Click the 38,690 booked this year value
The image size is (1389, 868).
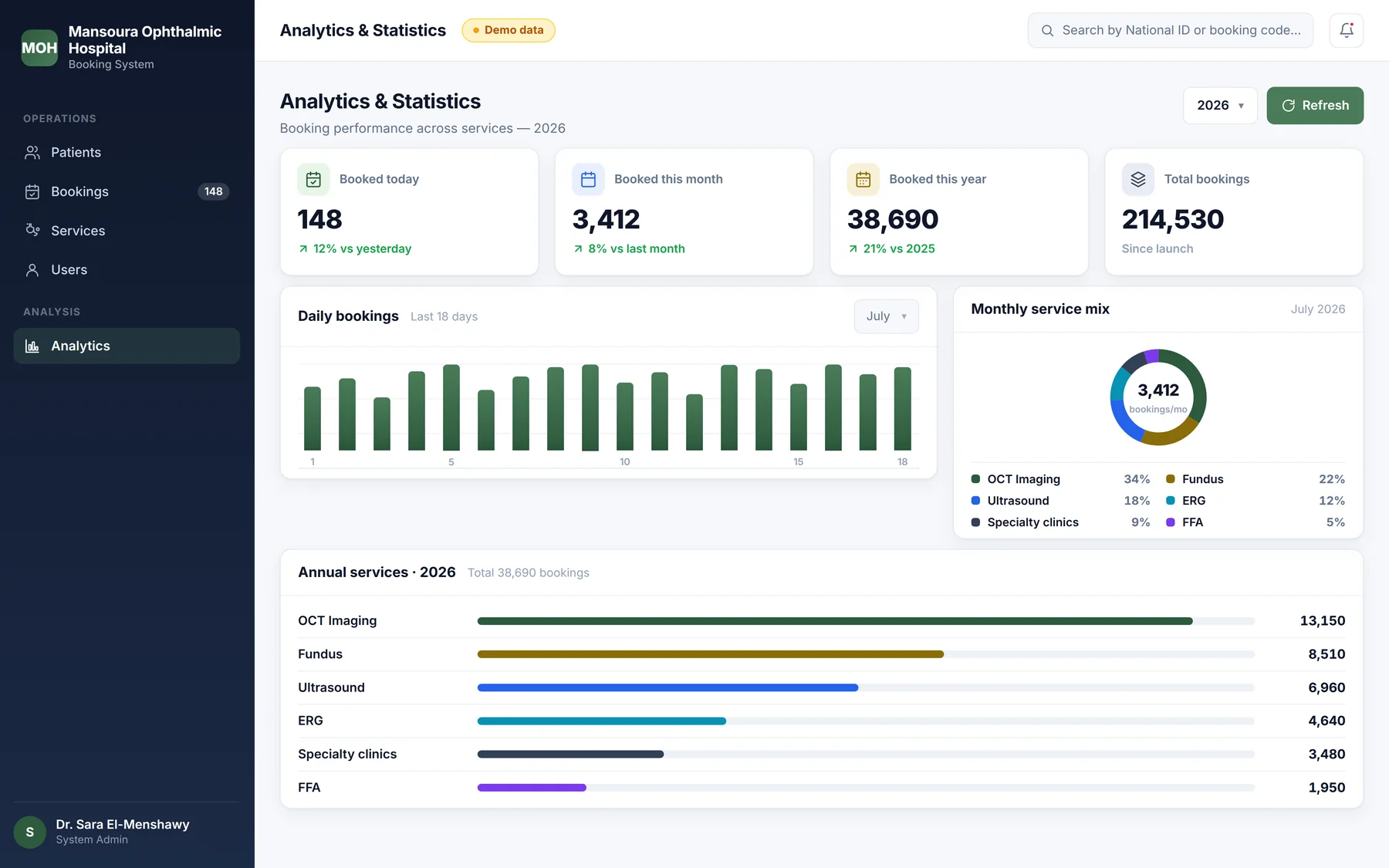point(893,220)
